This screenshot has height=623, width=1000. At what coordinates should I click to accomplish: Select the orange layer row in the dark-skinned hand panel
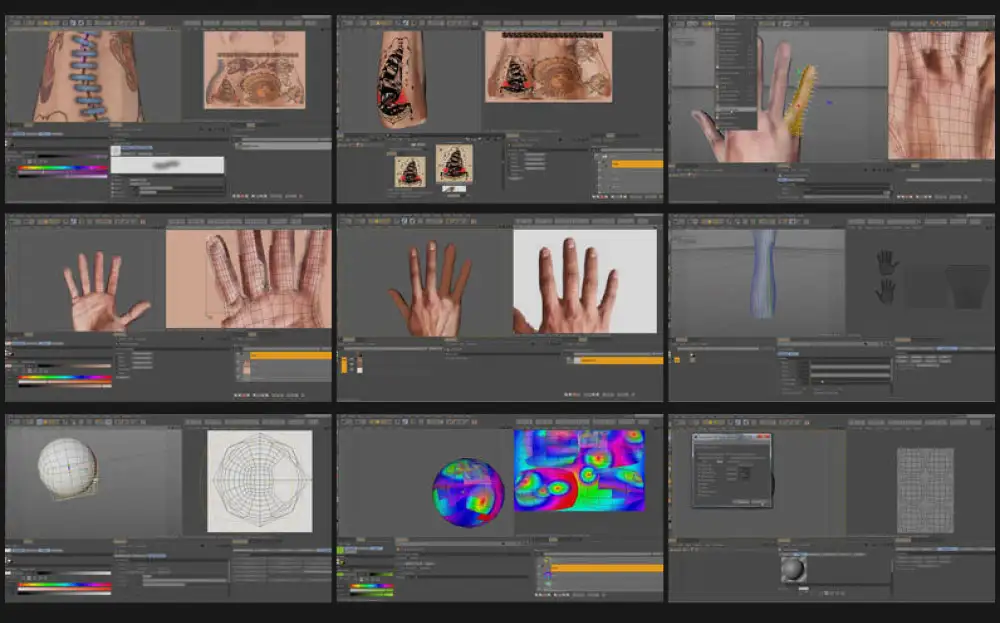pos(618,360)
